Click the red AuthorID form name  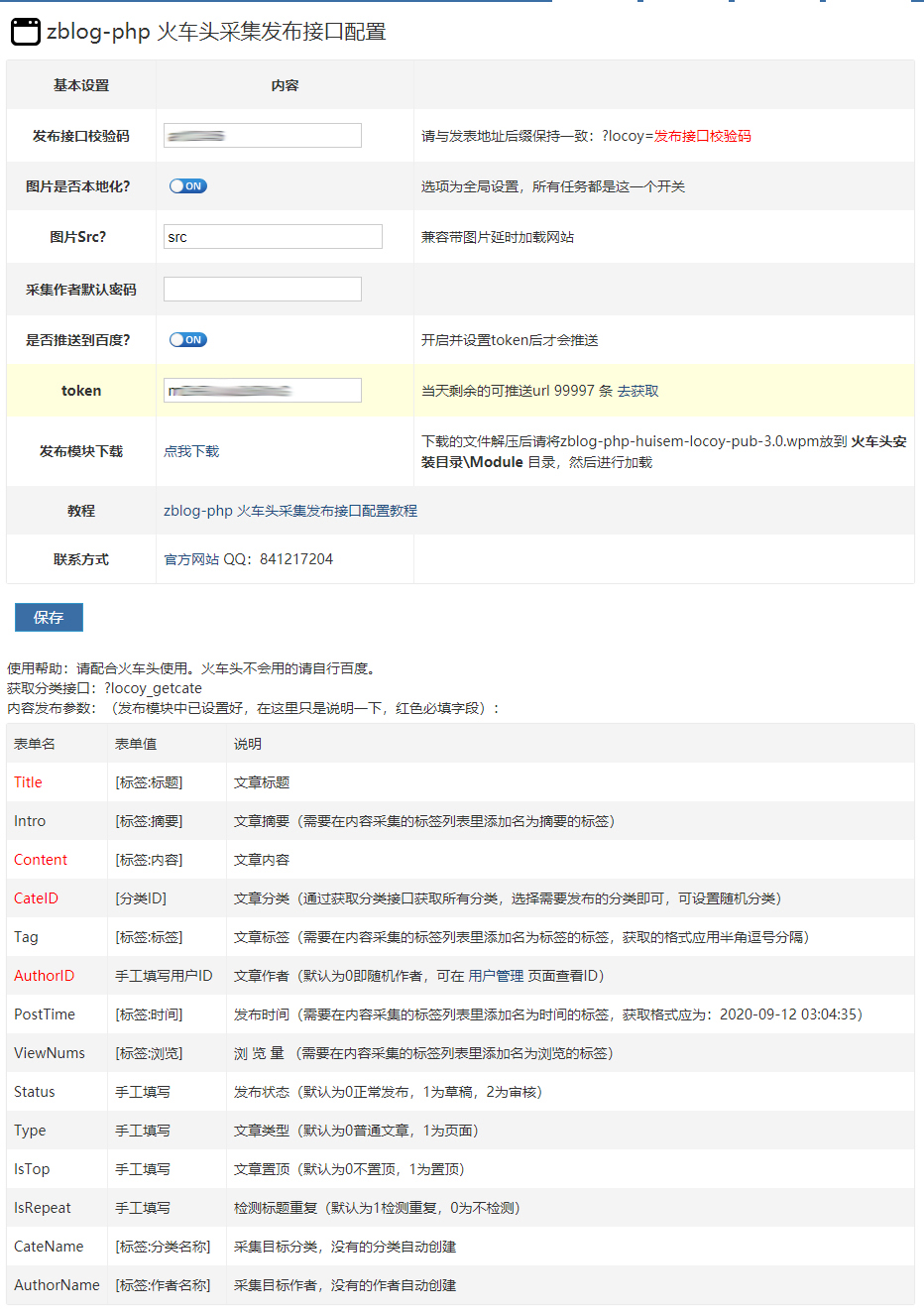(x=44, y=976)
